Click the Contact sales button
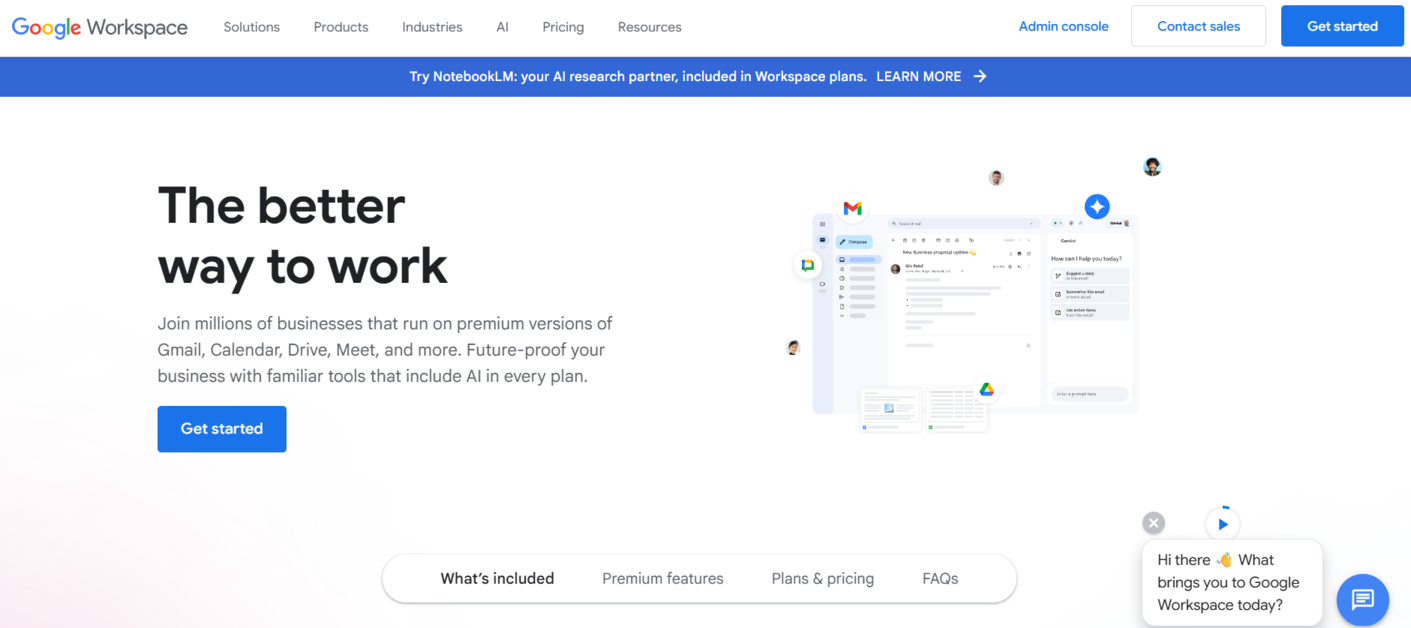 [1198, 26]
